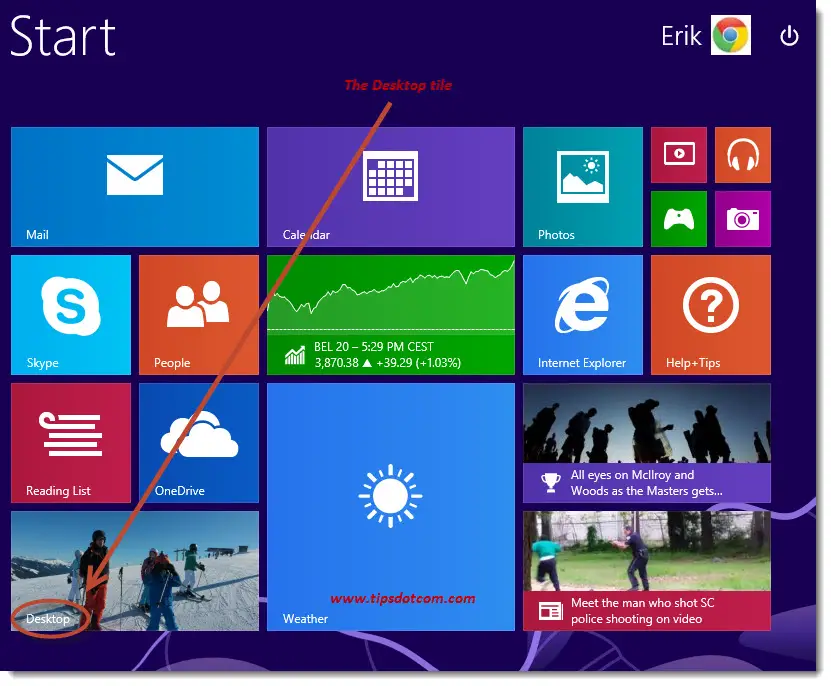Click the trophy icon on sports tile
Screen dimensions: 831x686
tap(550, 483)
